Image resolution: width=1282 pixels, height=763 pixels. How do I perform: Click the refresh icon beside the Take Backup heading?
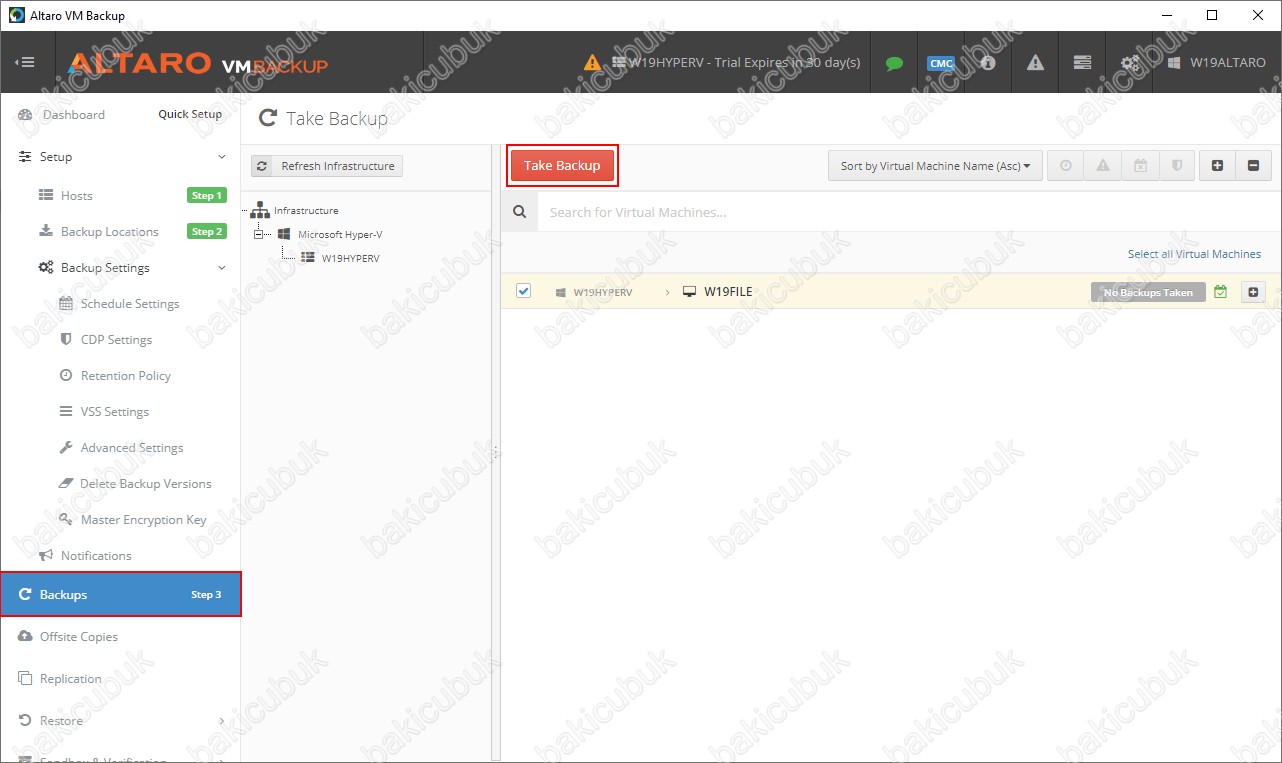(x=267, y=118)
